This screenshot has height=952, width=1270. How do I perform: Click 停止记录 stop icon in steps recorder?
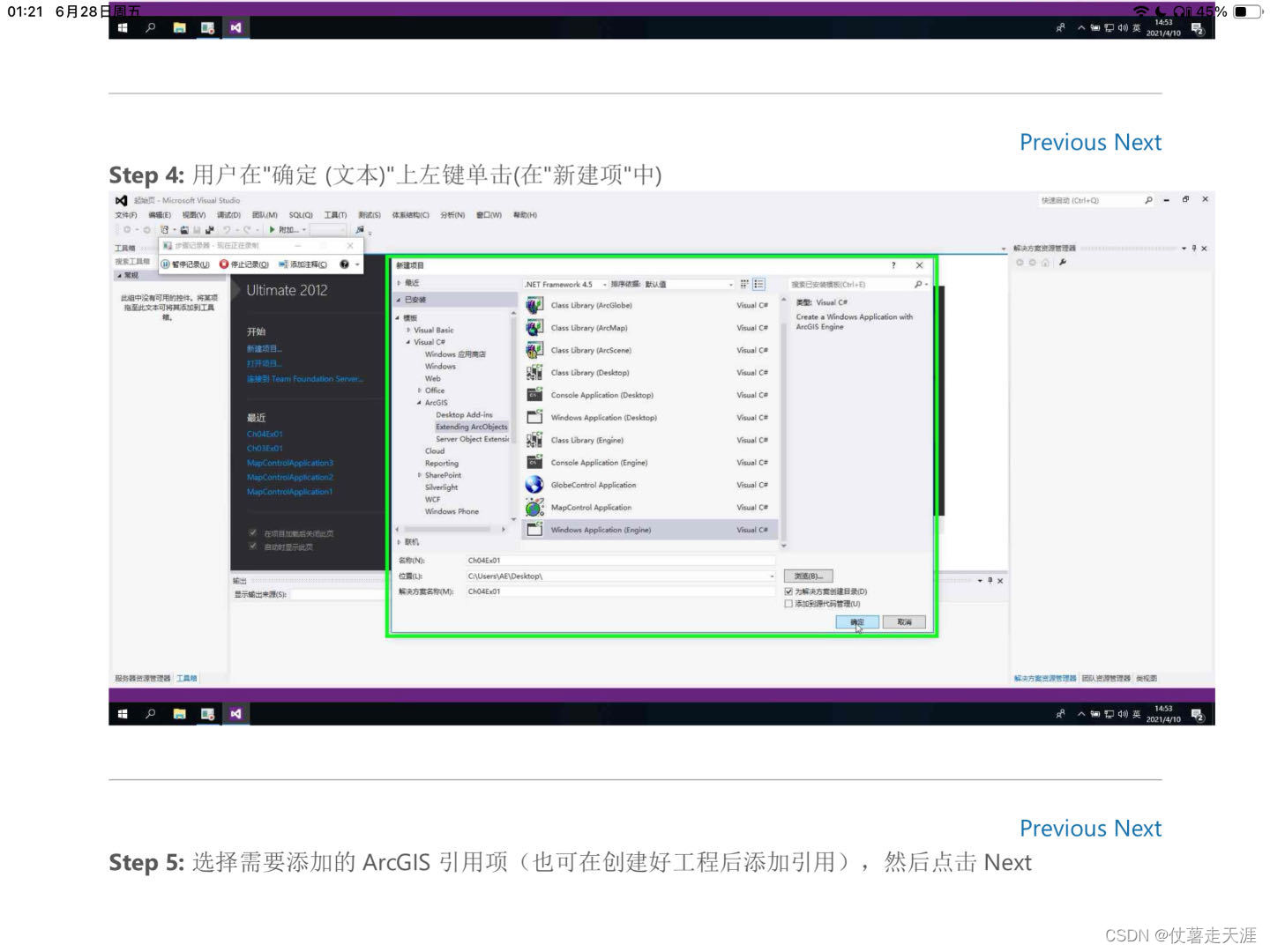224,264
